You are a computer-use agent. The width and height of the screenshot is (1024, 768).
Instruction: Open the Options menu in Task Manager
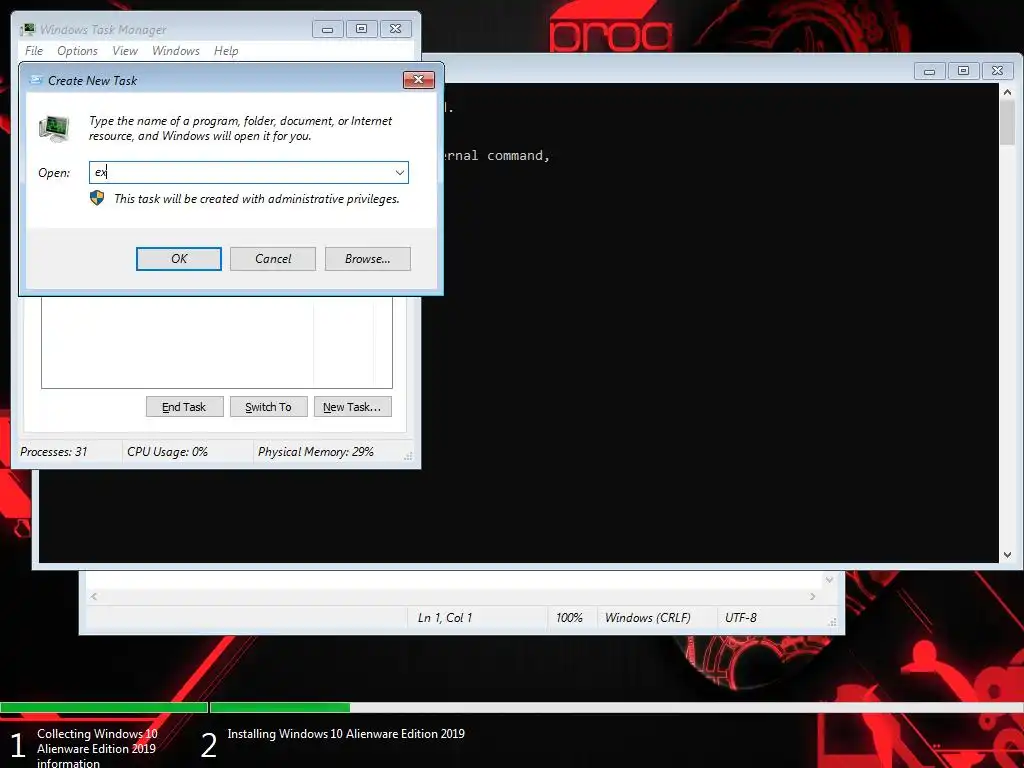77,50
